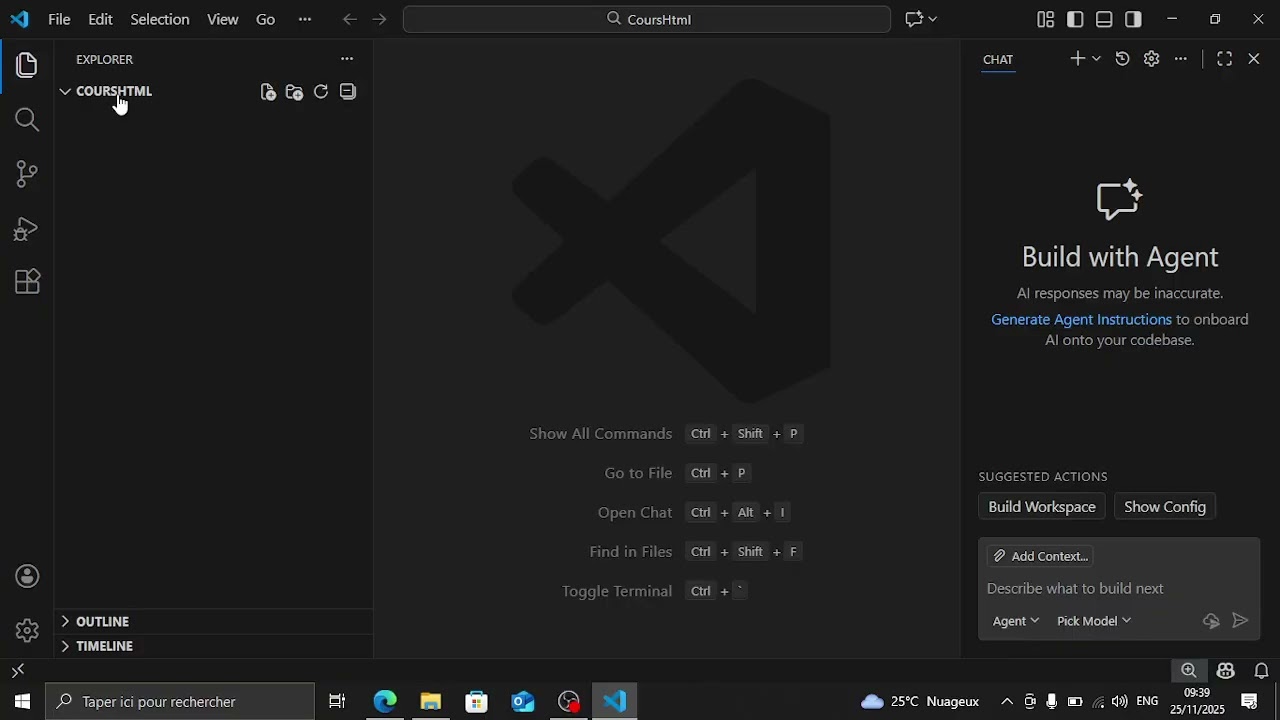Open the Edit menu

click(x=100, y=19)
